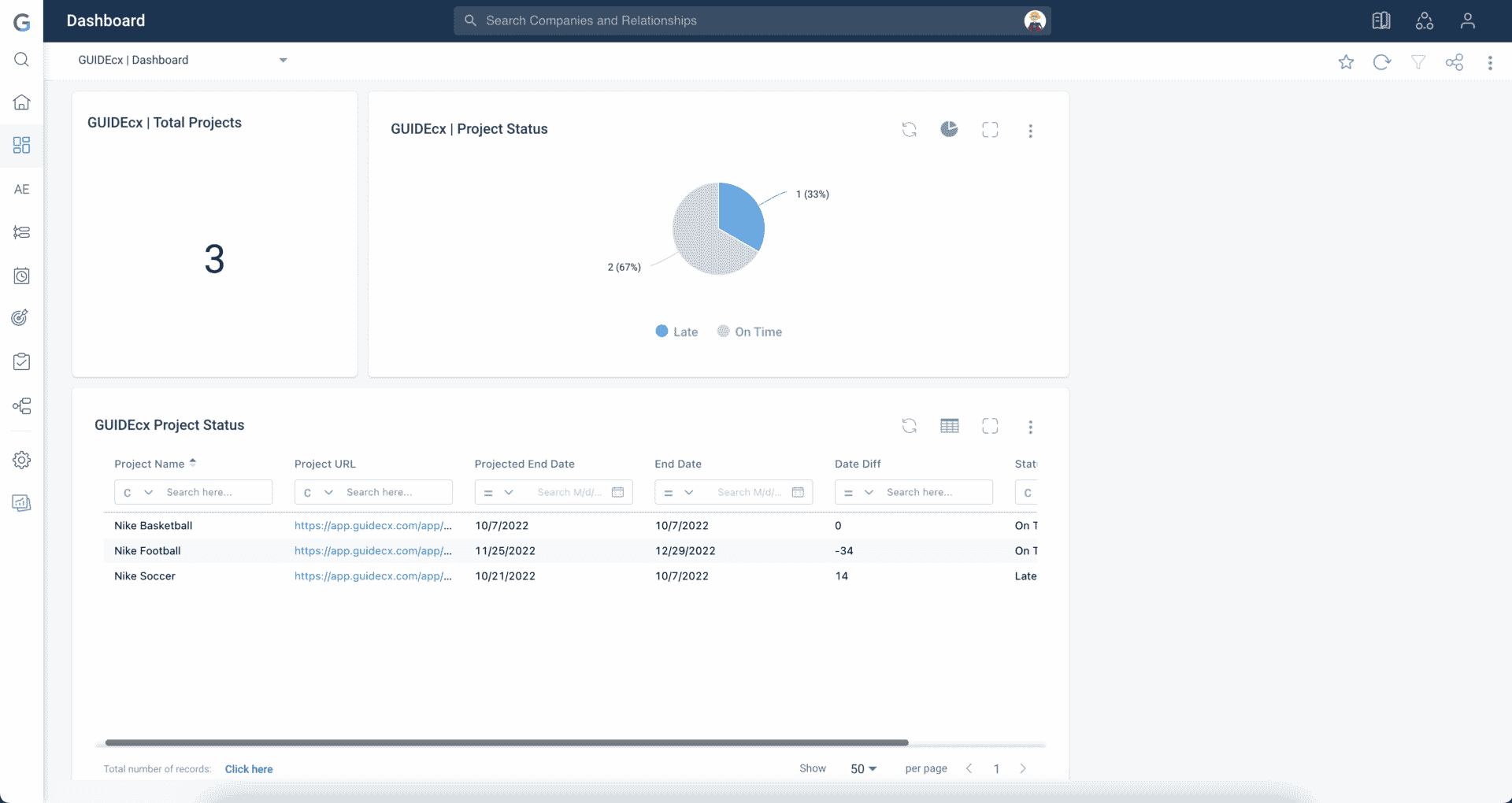
Task: Toggle Late series in pie legend
Action: pyautogui.click(x=677, y=331)
